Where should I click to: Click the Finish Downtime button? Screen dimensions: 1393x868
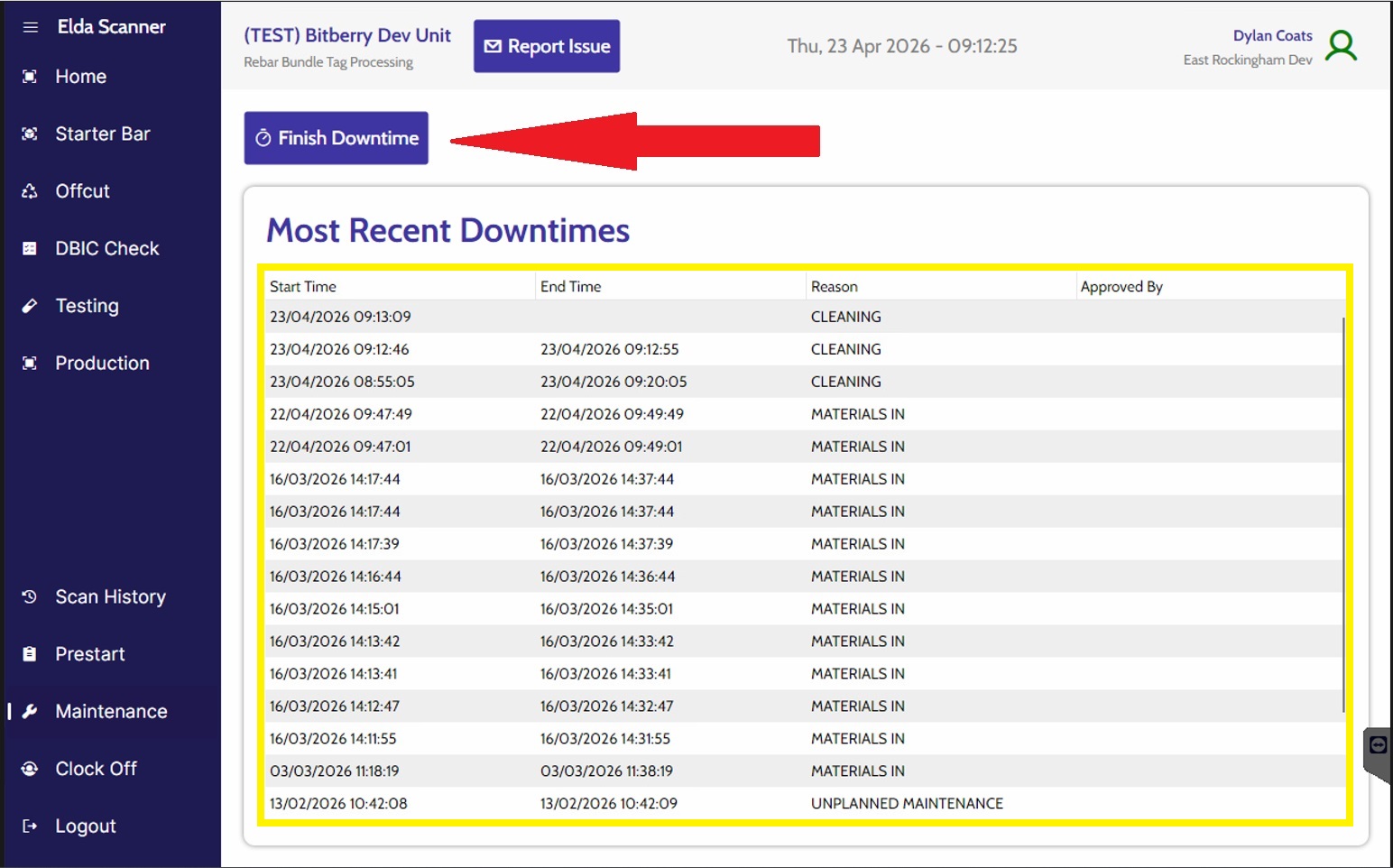[x=336, y=138]
